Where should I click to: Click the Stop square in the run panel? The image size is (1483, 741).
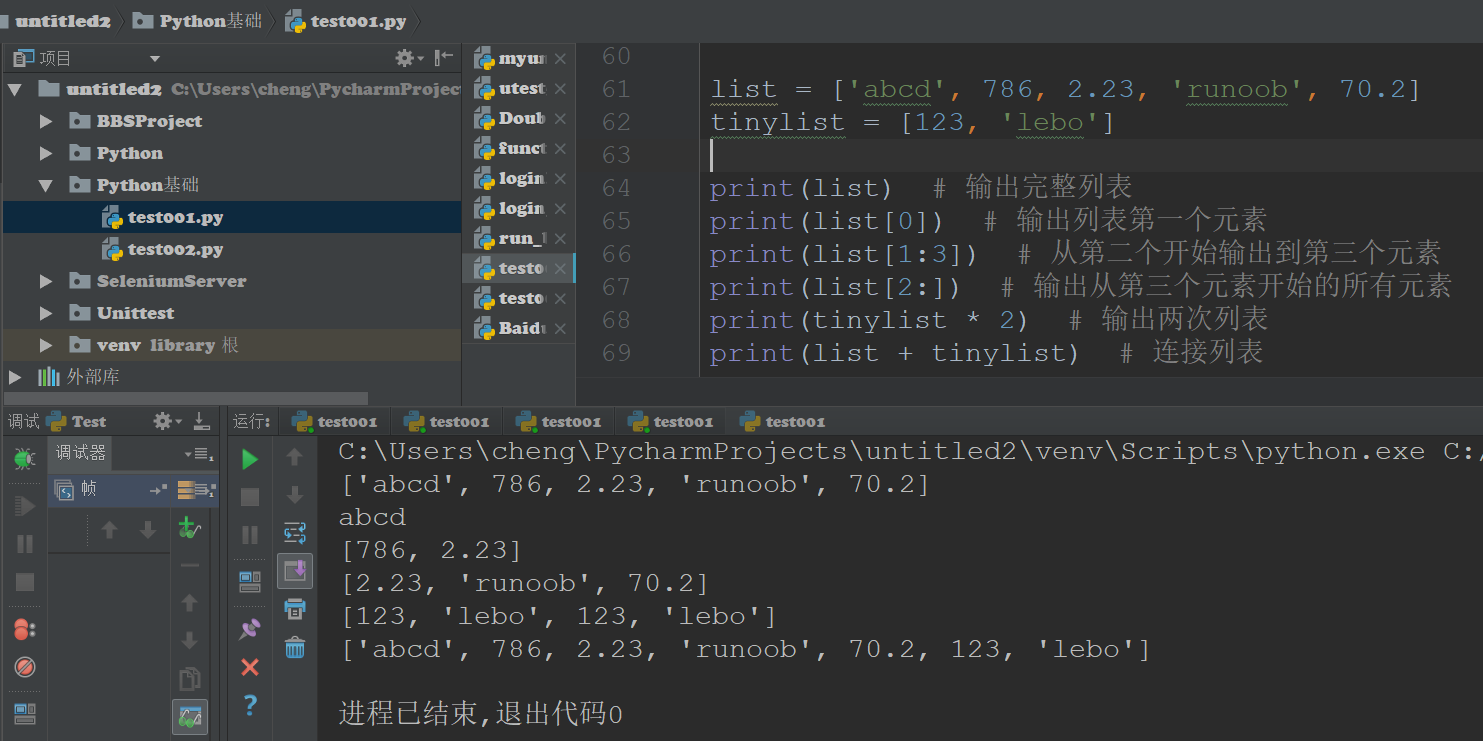coord(250,497)
